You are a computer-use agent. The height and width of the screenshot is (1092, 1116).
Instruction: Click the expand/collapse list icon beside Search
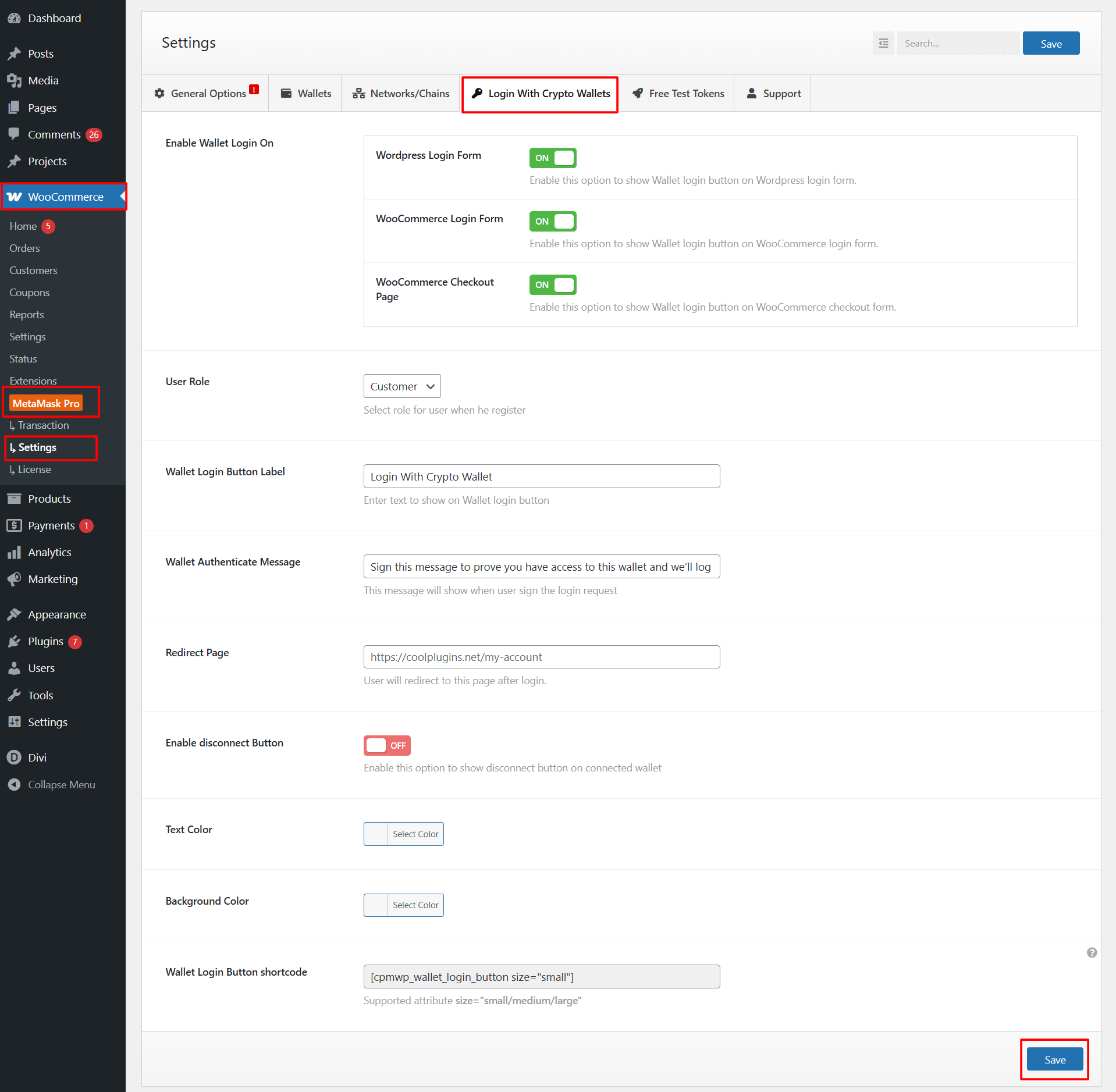click(883, 43)
